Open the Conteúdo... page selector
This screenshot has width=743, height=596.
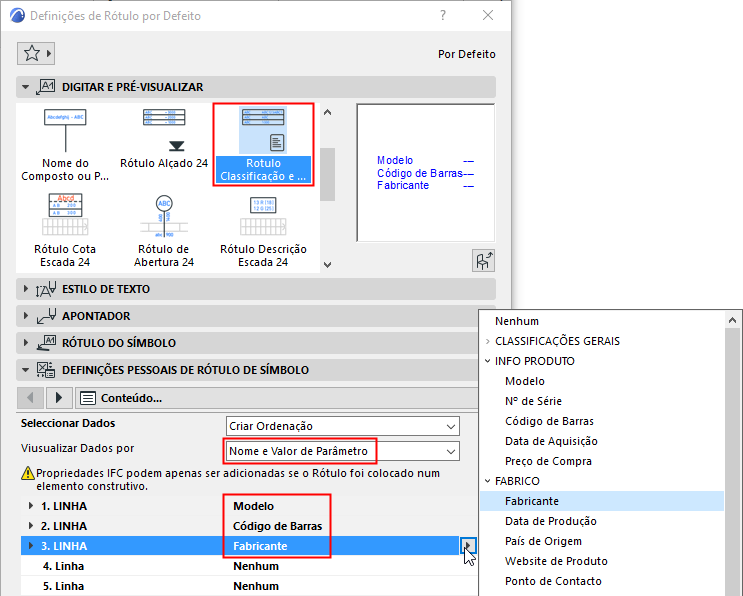point(276,398)
